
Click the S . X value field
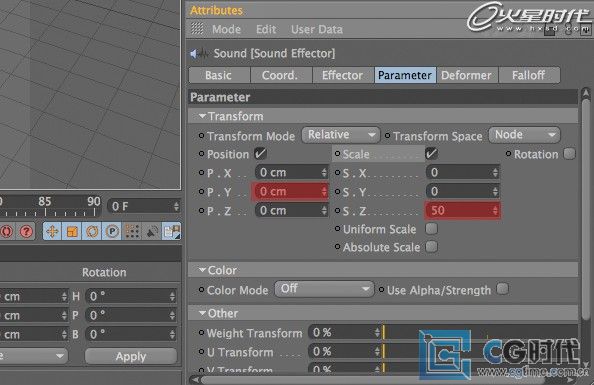pos(463,172)
